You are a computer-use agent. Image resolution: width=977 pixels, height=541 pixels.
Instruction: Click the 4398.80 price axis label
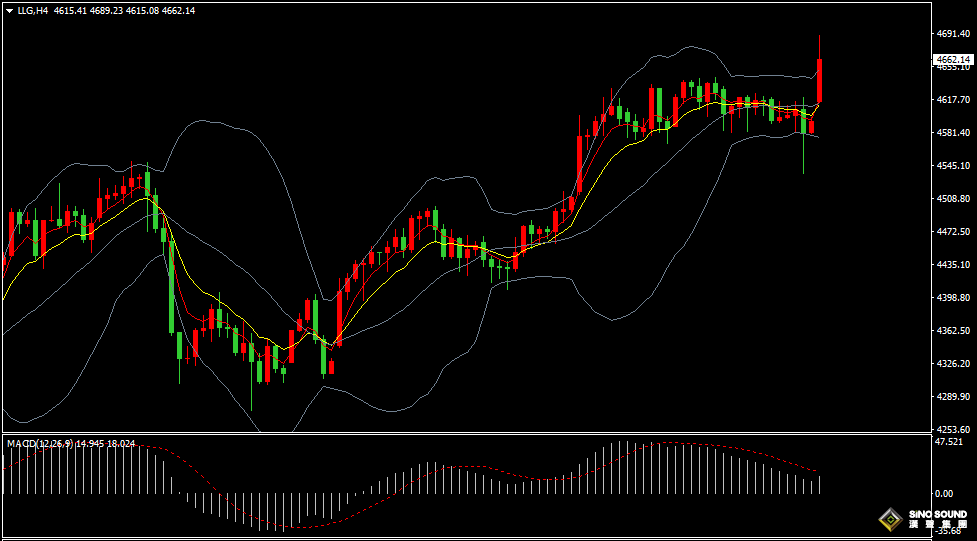click(x=953, y=298)
